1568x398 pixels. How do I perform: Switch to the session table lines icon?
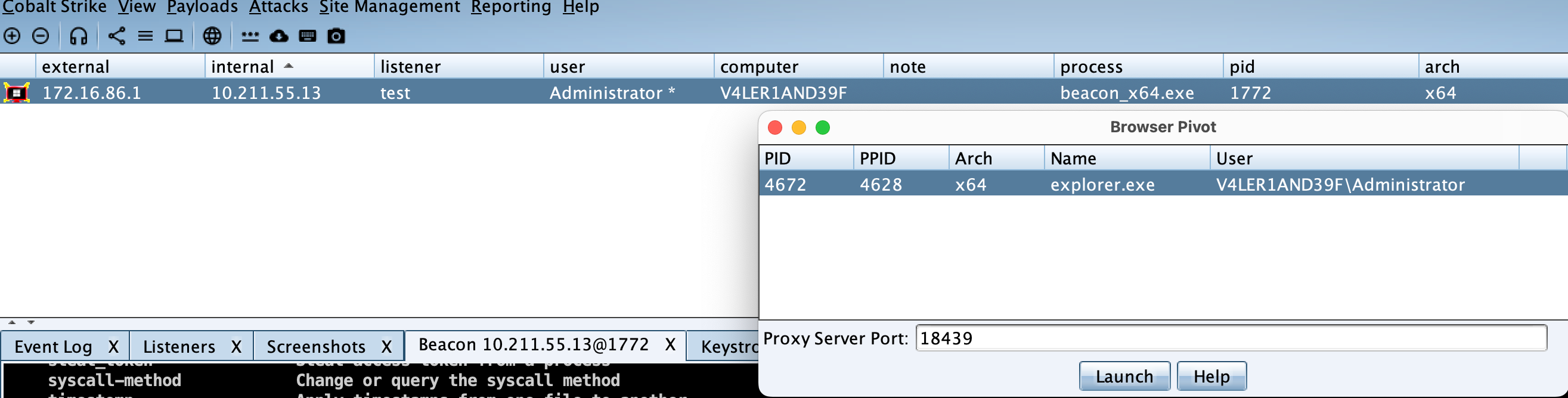point(145,36)
